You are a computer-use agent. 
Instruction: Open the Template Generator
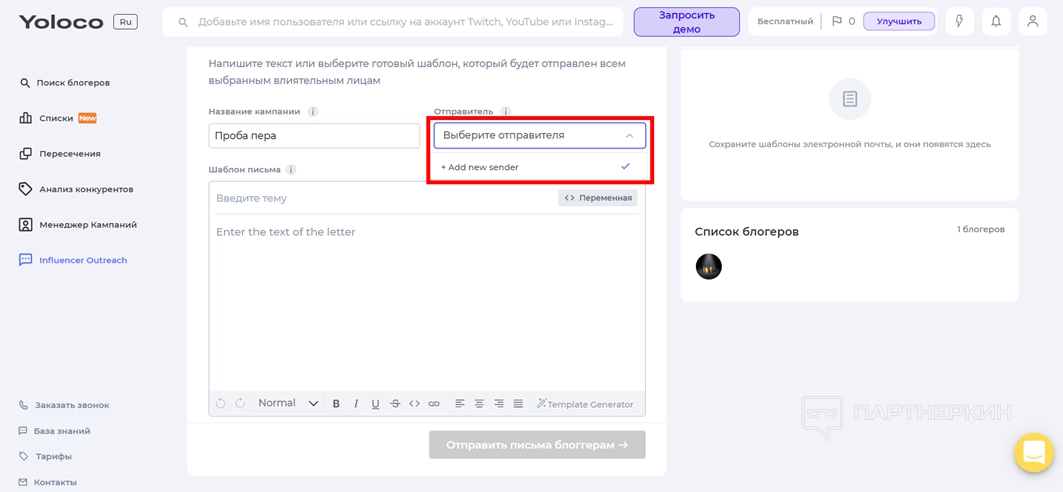[x=585, y=404]
